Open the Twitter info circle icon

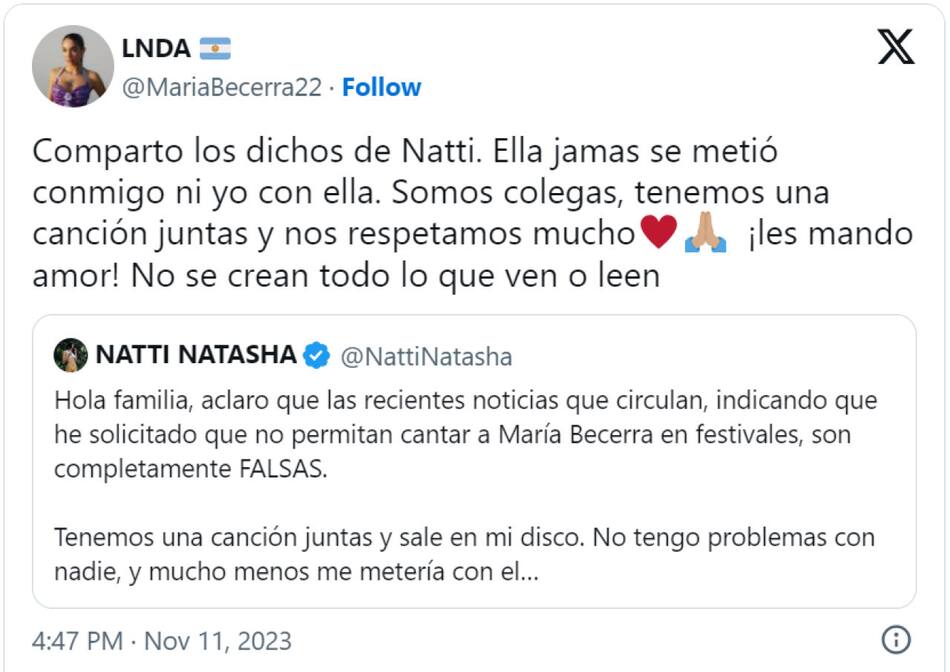pos(895,639)
